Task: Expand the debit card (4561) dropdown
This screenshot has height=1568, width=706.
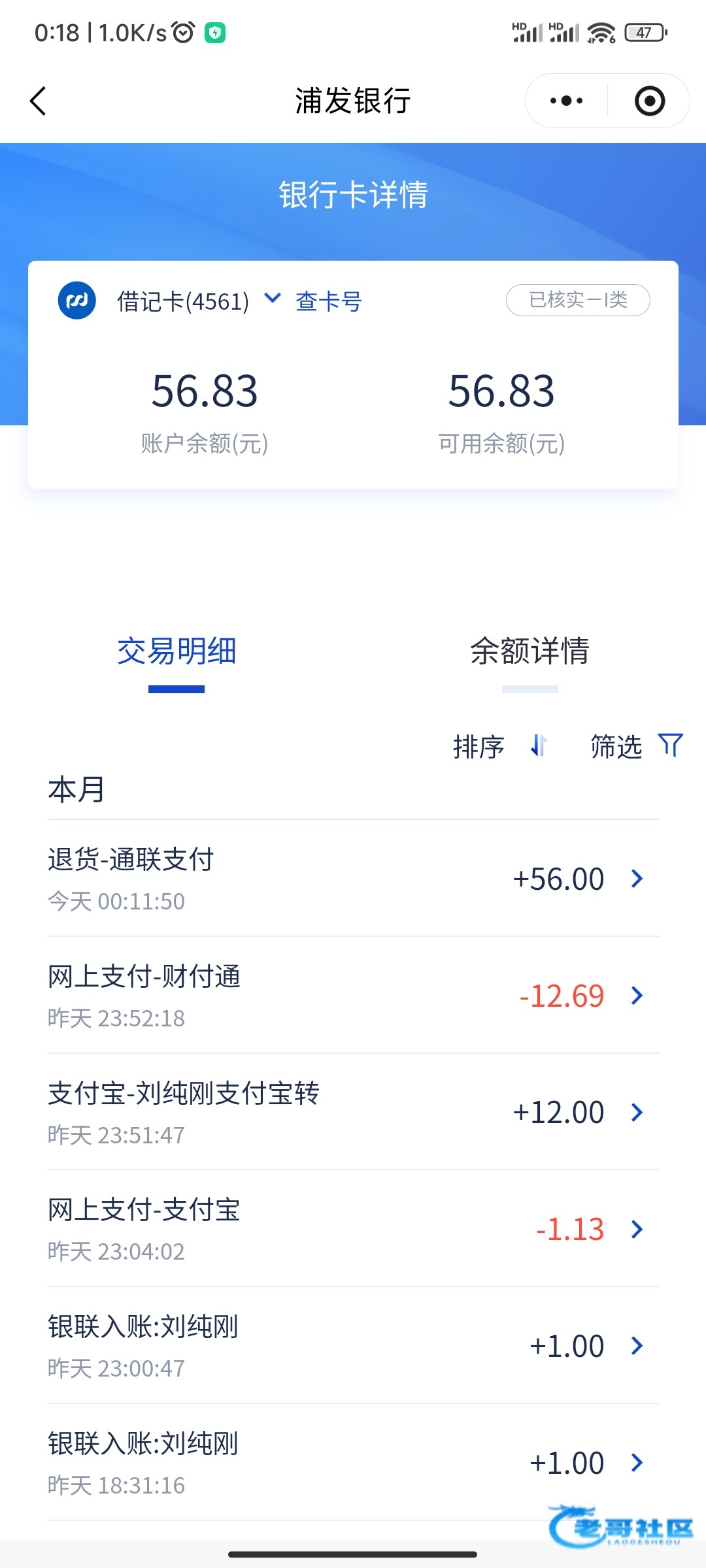Action: tap(272, 299)
